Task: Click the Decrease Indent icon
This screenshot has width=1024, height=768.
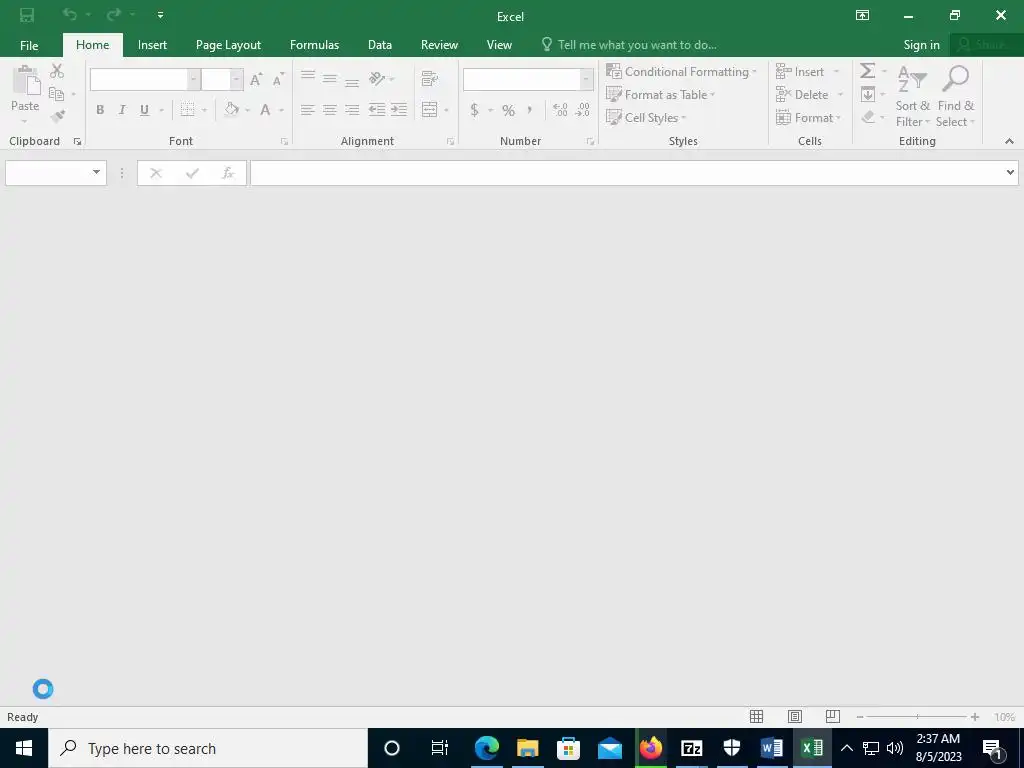Action: [377, 110]
